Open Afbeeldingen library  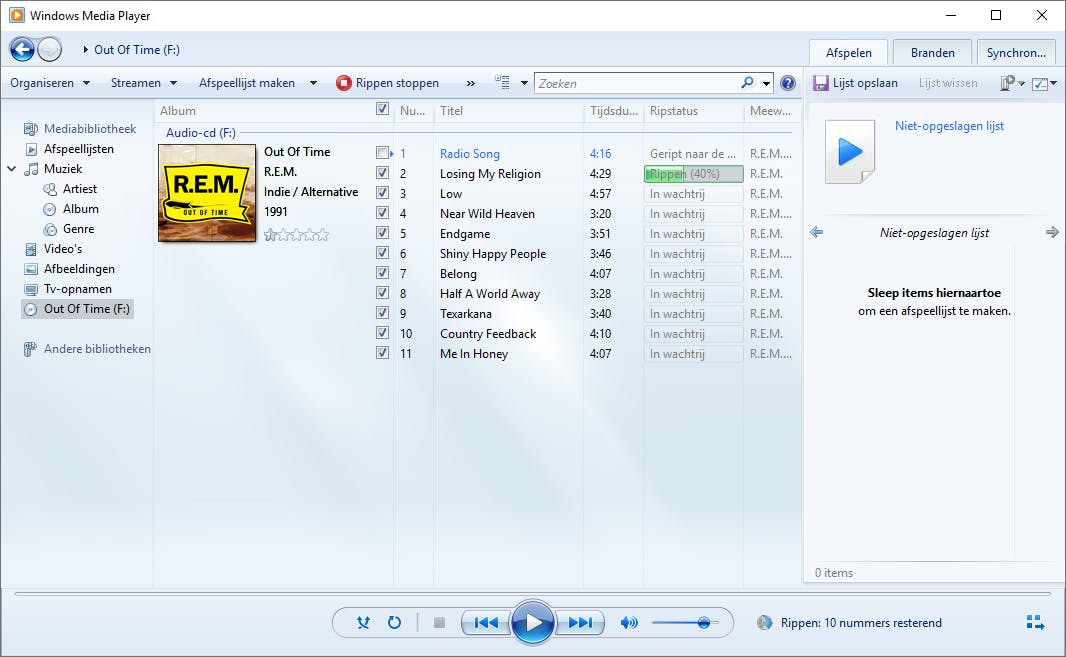[79, 269]
